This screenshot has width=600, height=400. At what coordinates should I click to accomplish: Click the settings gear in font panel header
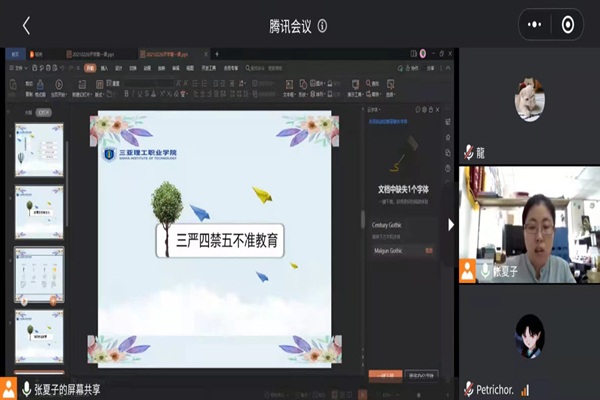point(424,110)
